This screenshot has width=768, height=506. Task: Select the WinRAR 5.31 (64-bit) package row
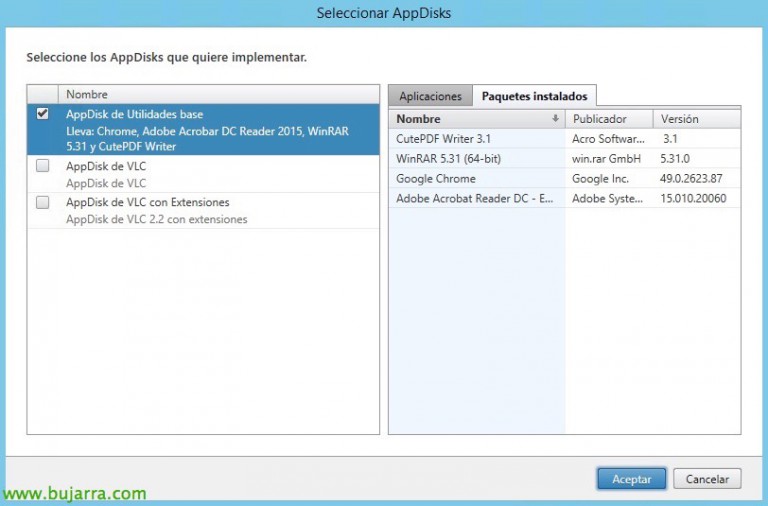(564, 159)
